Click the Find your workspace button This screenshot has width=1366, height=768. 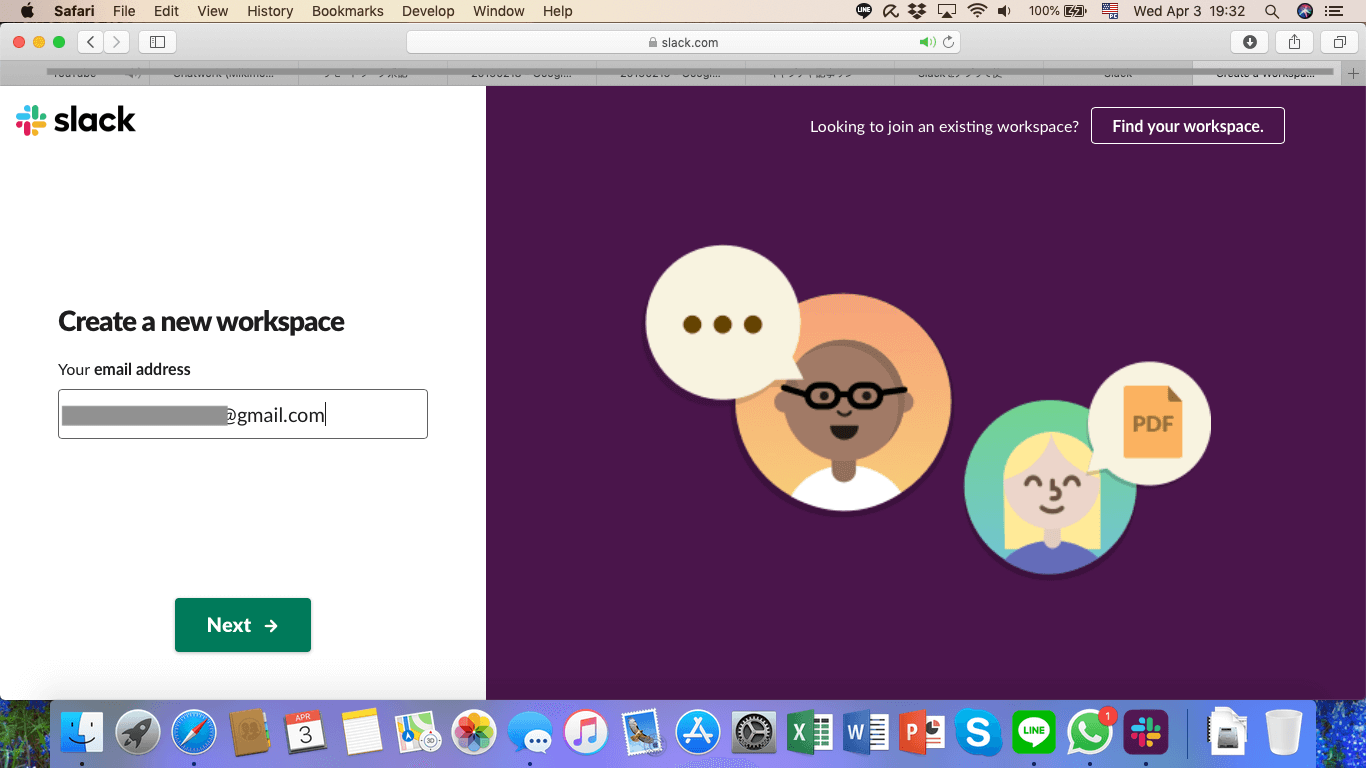[1187, 126]
